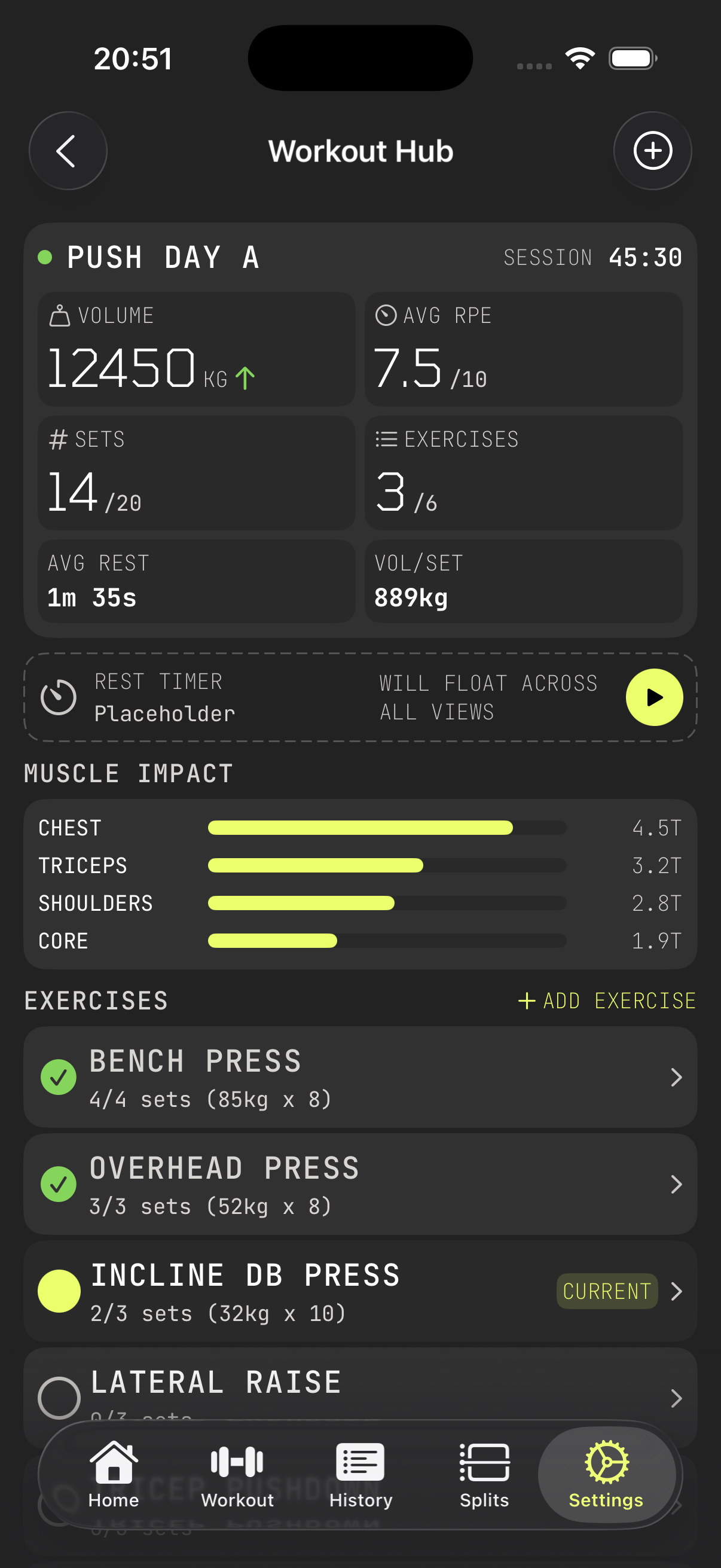Tap the green checkmark on Bench Press

coord(58,1078)
